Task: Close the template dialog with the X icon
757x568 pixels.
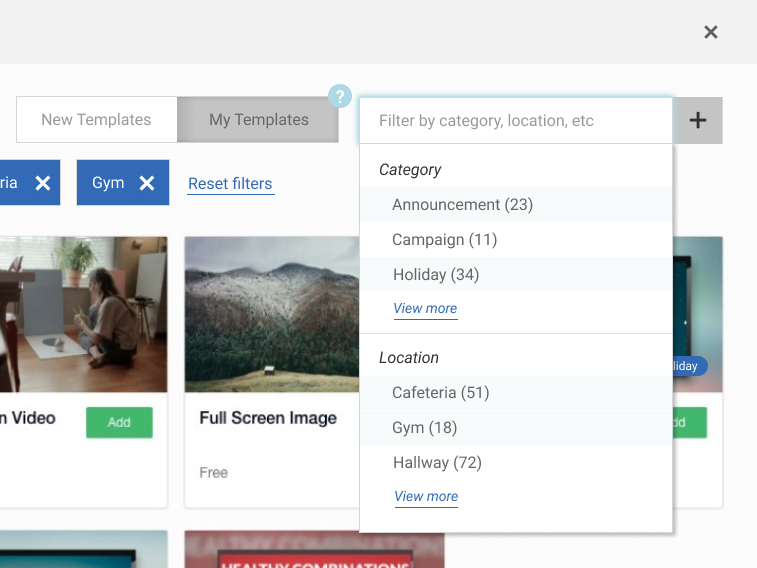Action: (711, 32)
